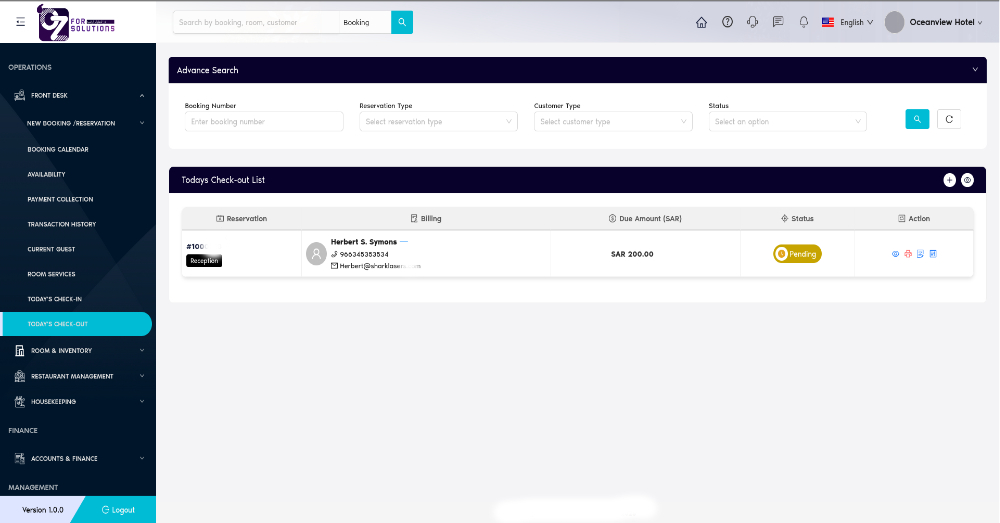This screenshot has width=1000, height=523.
Task: Toggle the hamburger sidebar menu icon
Action: tap(20, 22)
